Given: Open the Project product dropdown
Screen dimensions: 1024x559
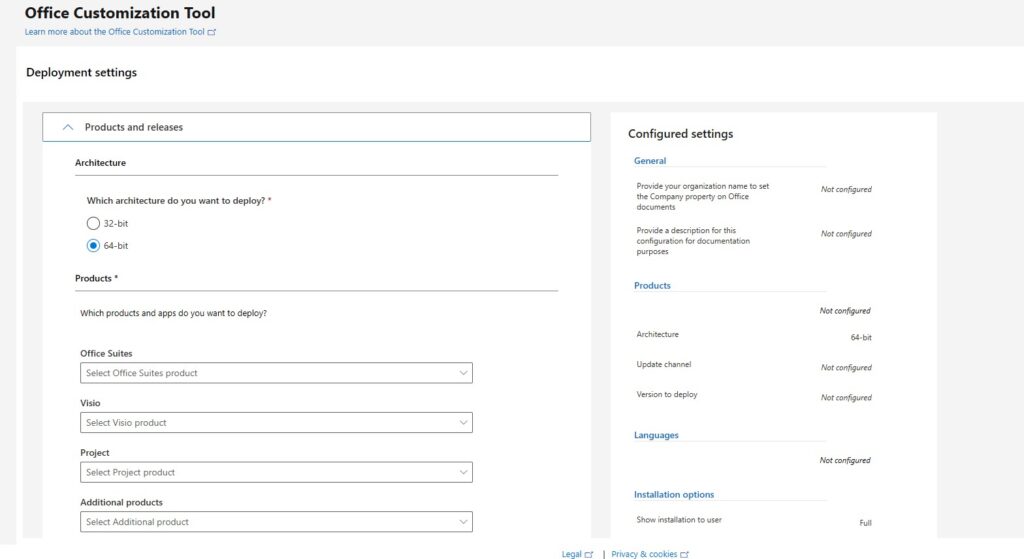Looking at the screenshot, I should [x=276, y=472].
